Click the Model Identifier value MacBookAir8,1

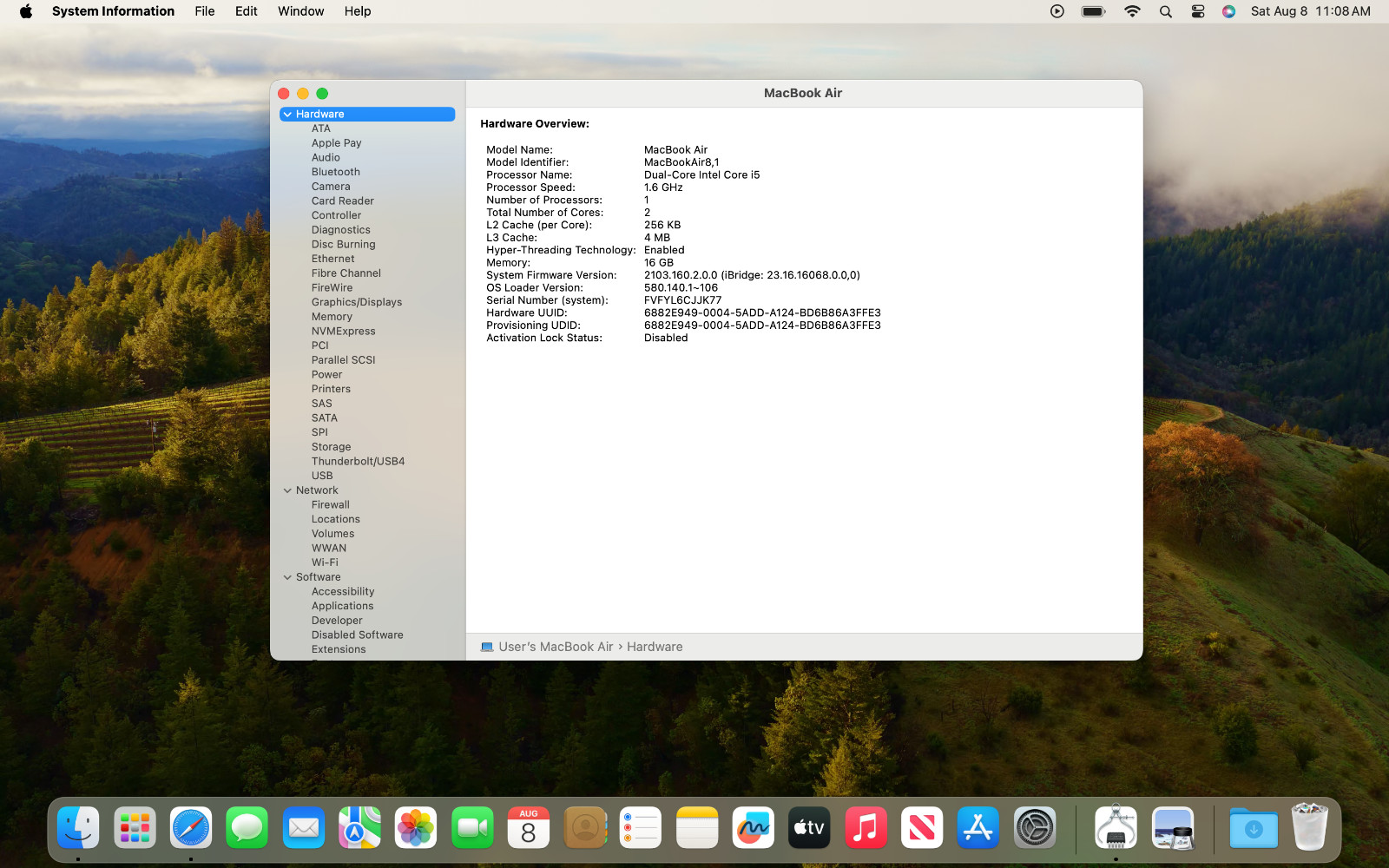[681, 162]
